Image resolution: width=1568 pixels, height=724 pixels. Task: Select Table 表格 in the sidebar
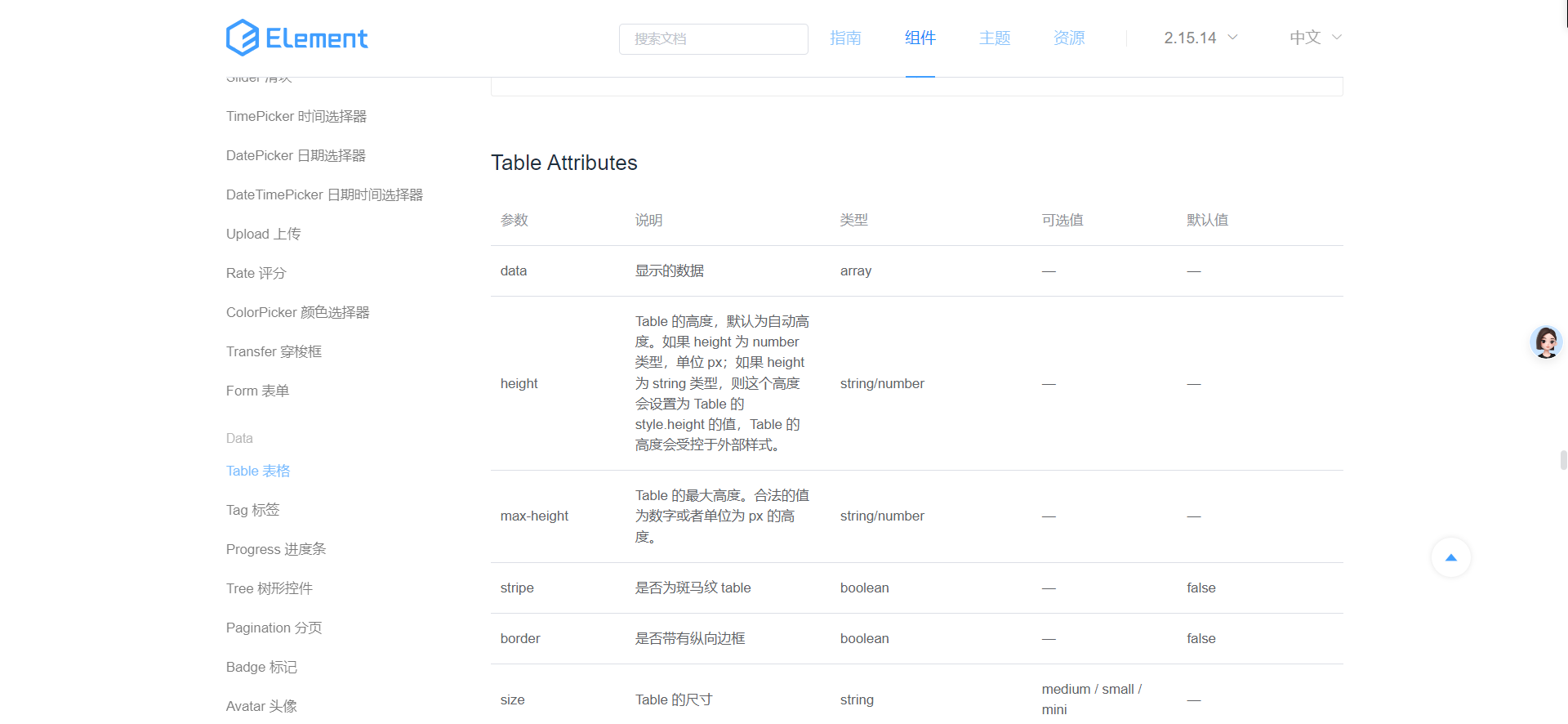(x=258, y=471)
